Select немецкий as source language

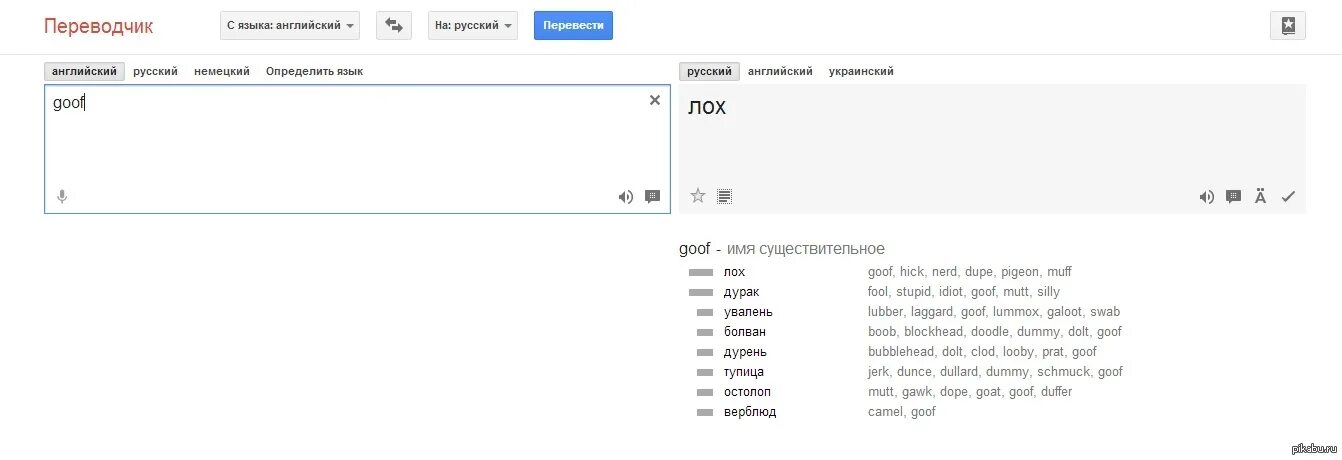pos(222,71)
